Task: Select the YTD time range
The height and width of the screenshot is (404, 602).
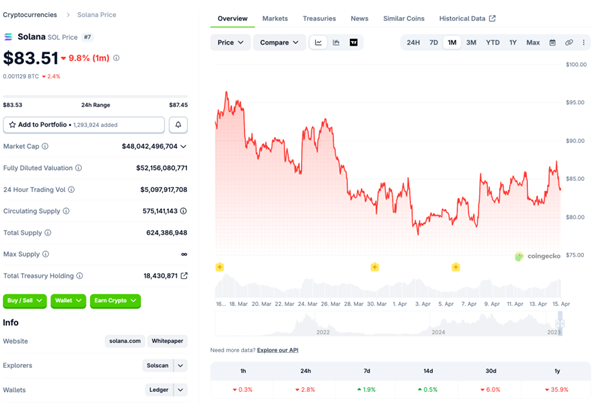Action: pyautogui.click(x=493, y=43)
